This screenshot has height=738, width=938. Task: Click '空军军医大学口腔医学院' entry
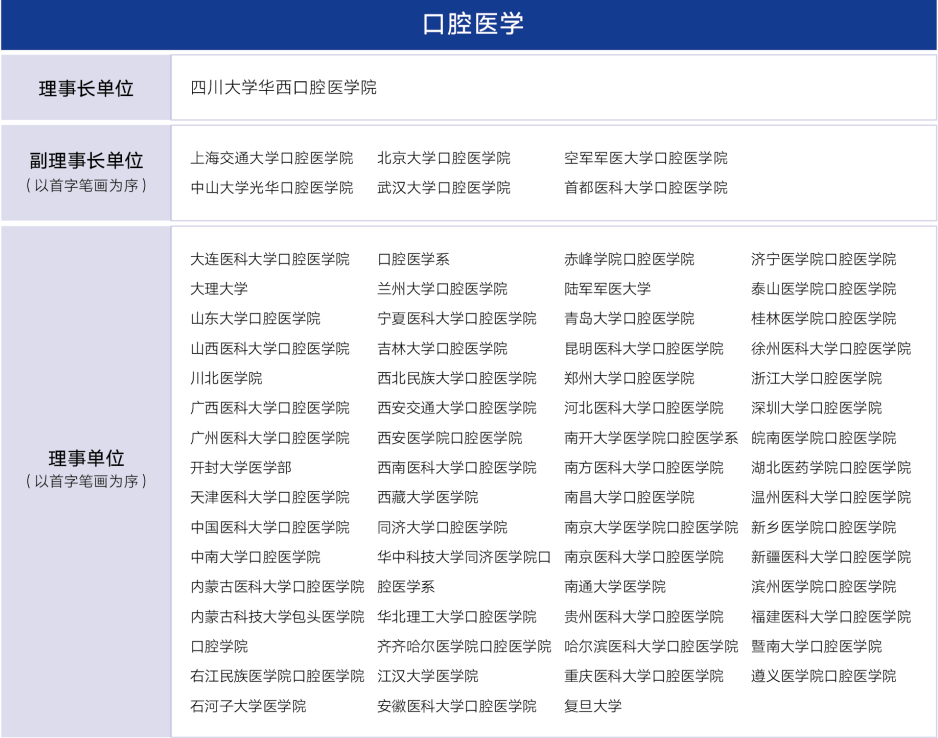(x=646, y=158)
